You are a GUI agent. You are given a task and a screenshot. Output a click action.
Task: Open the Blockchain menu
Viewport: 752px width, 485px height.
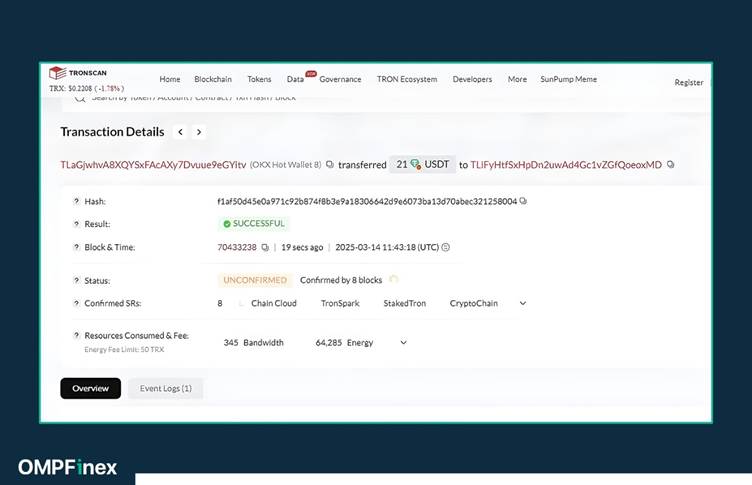click(213, 79)
